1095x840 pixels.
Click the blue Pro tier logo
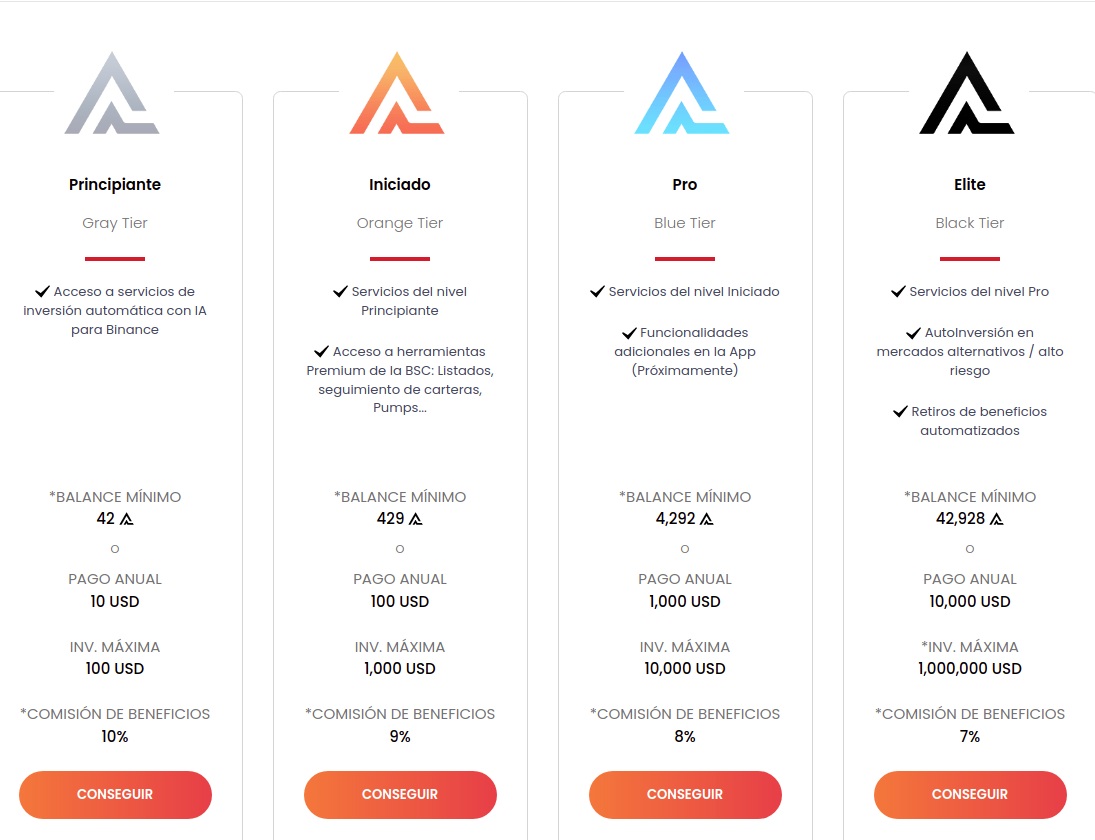pyautogui.click(x=682, y=94)
